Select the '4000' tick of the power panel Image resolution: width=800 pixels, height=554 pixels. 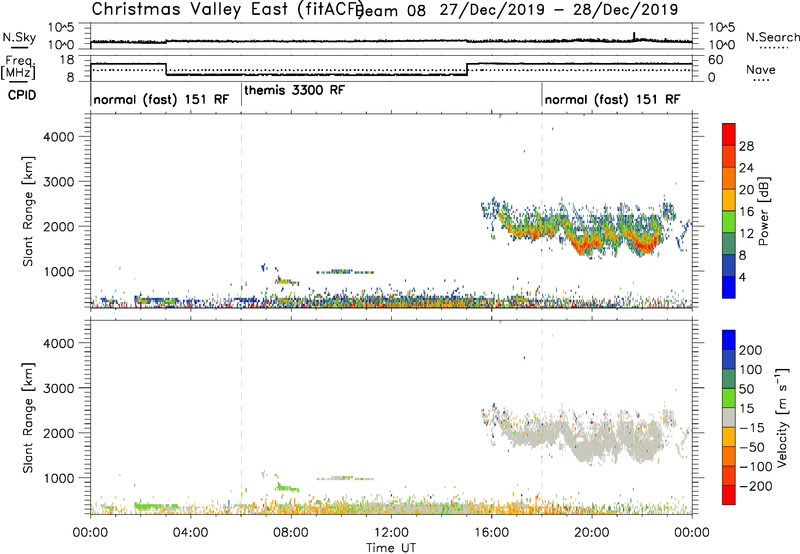pos(59,137)
